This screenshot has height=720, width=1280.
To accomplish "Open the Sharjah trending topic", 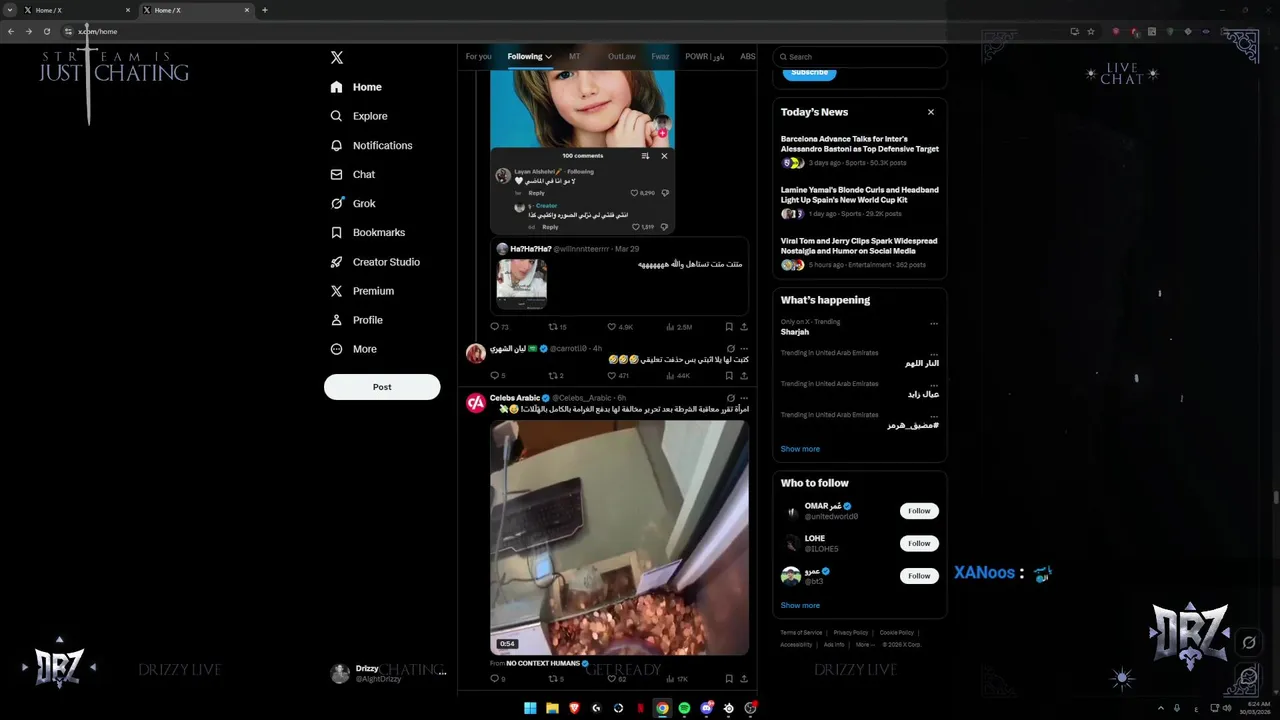I will click(x=795, y=332).
